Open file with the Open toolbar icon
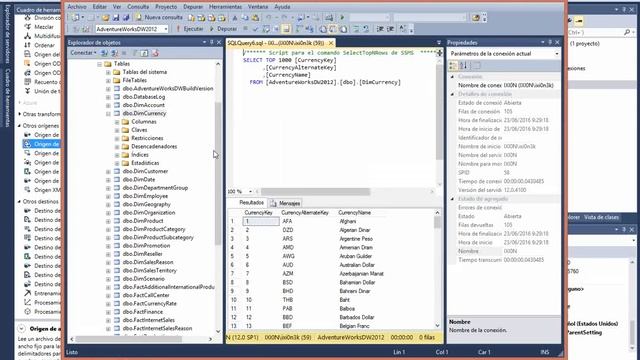 pyautogui.click(x=106, y=18)
